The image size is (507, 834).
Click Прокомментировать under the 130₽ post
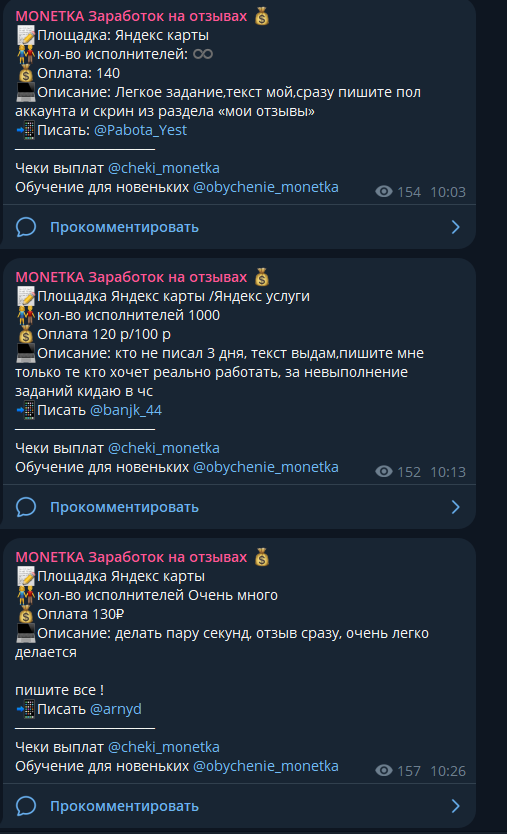click(x=124, y=806)
